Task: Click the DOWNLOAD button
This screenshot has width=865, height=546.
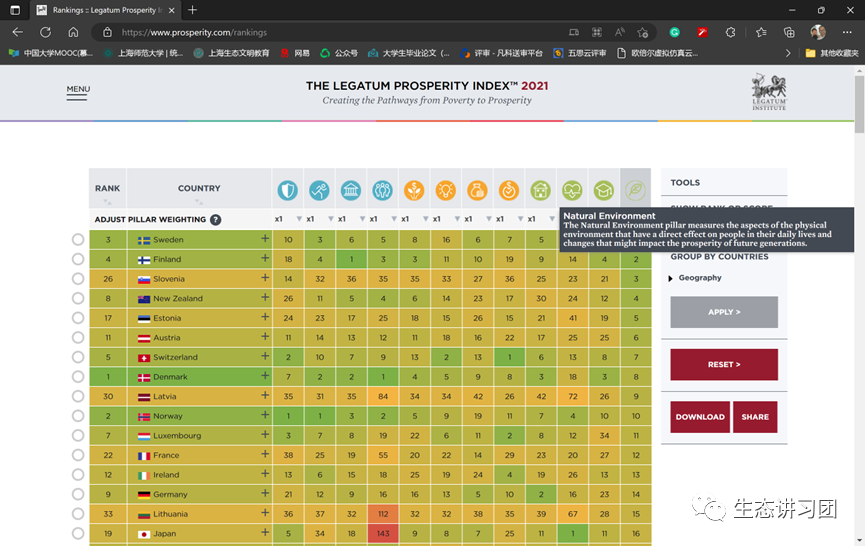Action: point(700,417)
